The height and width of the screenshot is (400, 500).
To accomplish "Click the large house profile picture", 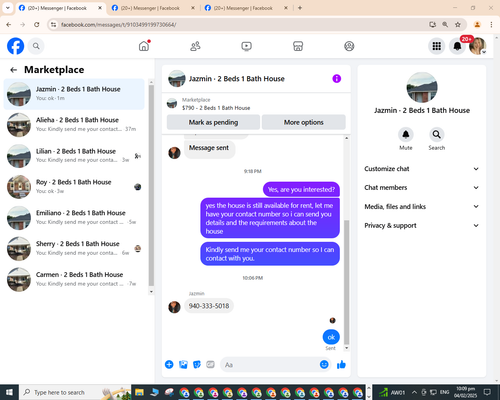I will tap(422, 87).
